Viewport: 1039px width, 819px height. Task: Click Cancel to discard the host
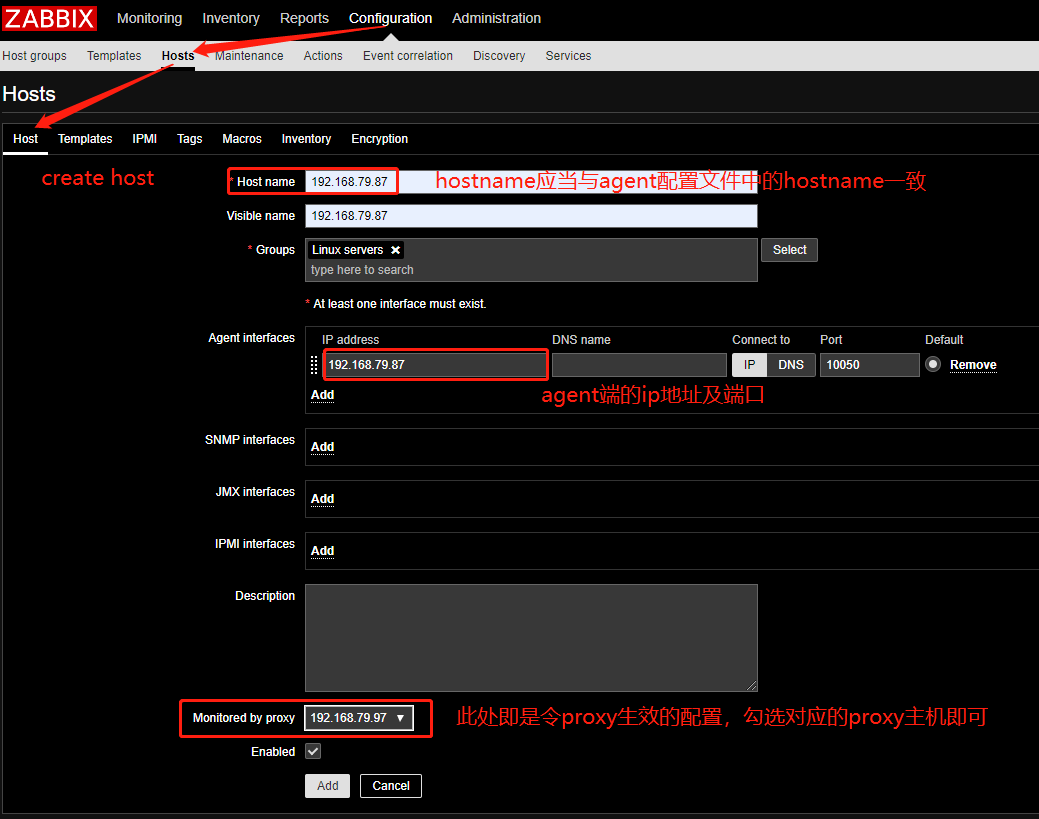click(x=390, y=785)
